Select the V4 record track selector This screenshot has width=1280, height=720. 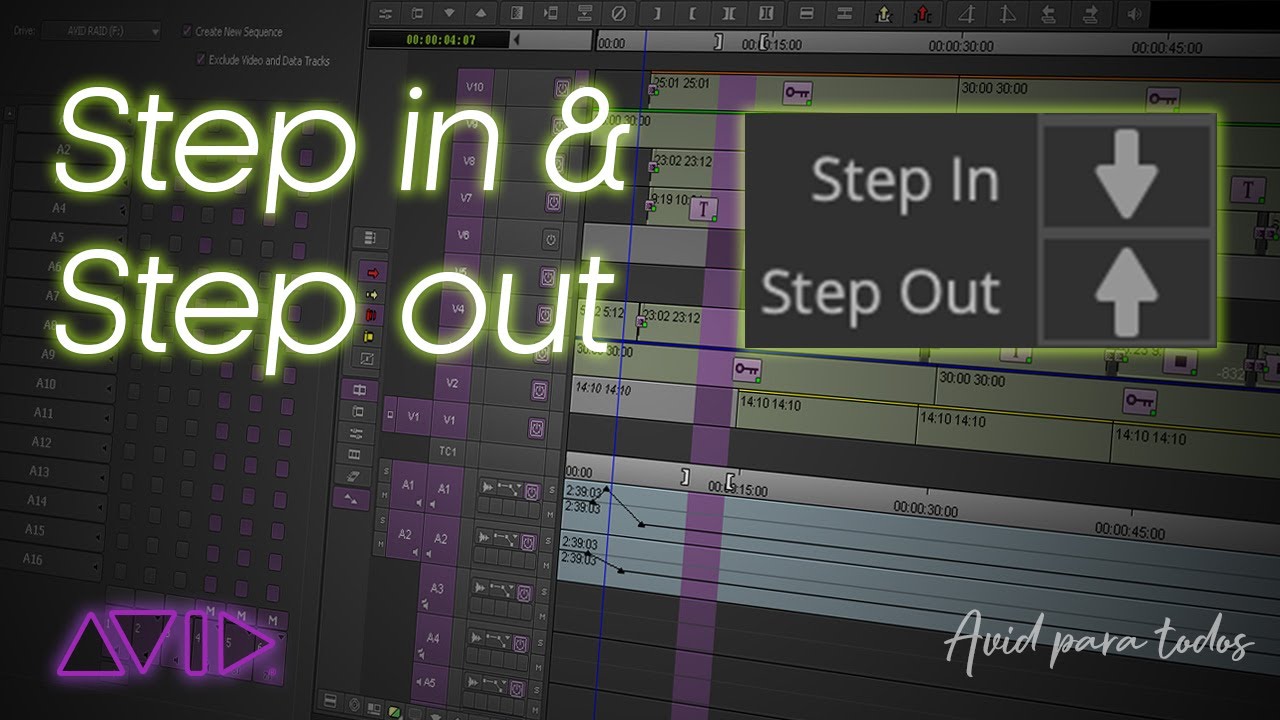point(458,310)
